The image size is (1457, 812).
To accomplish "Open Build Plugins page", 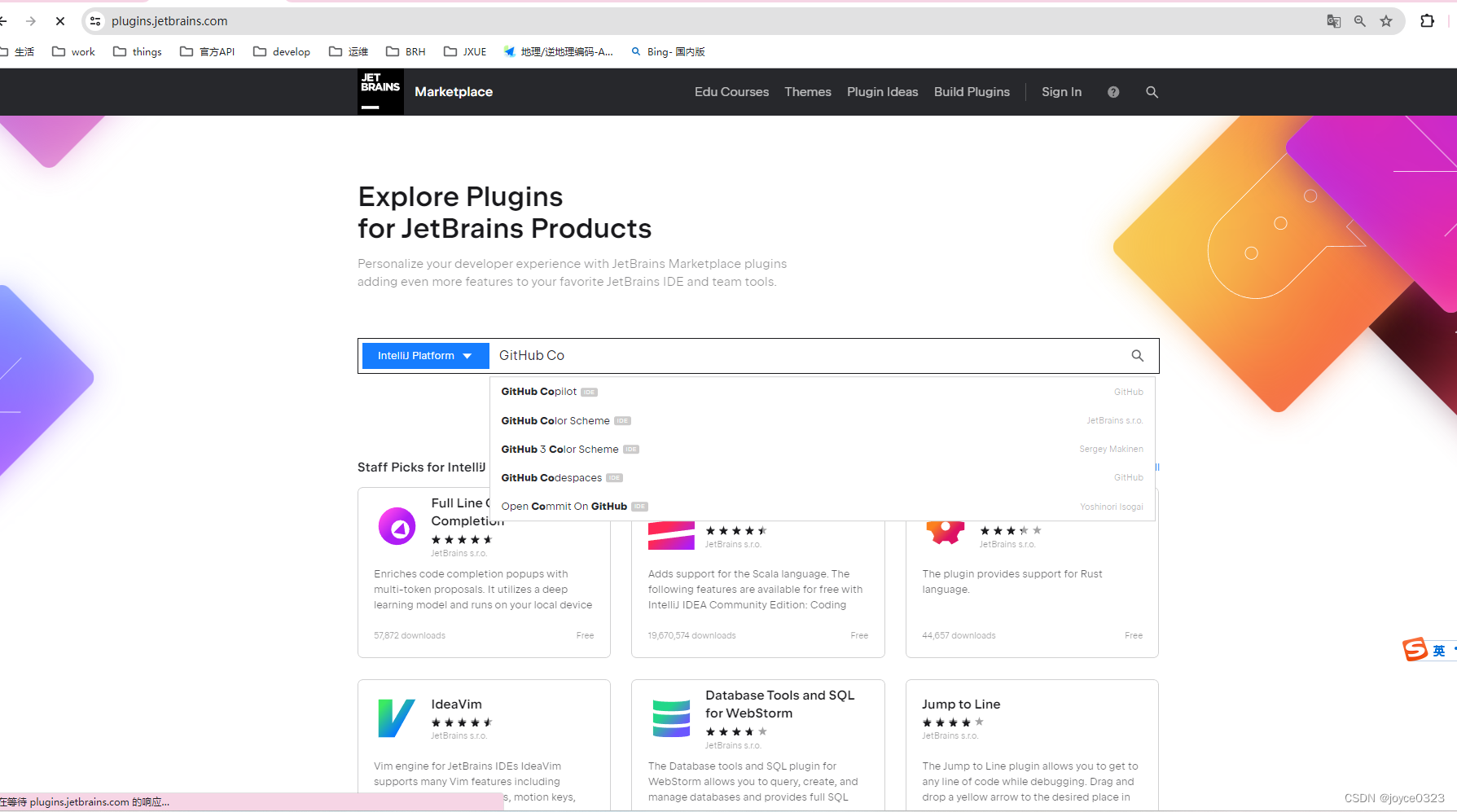I will (972, 92).
